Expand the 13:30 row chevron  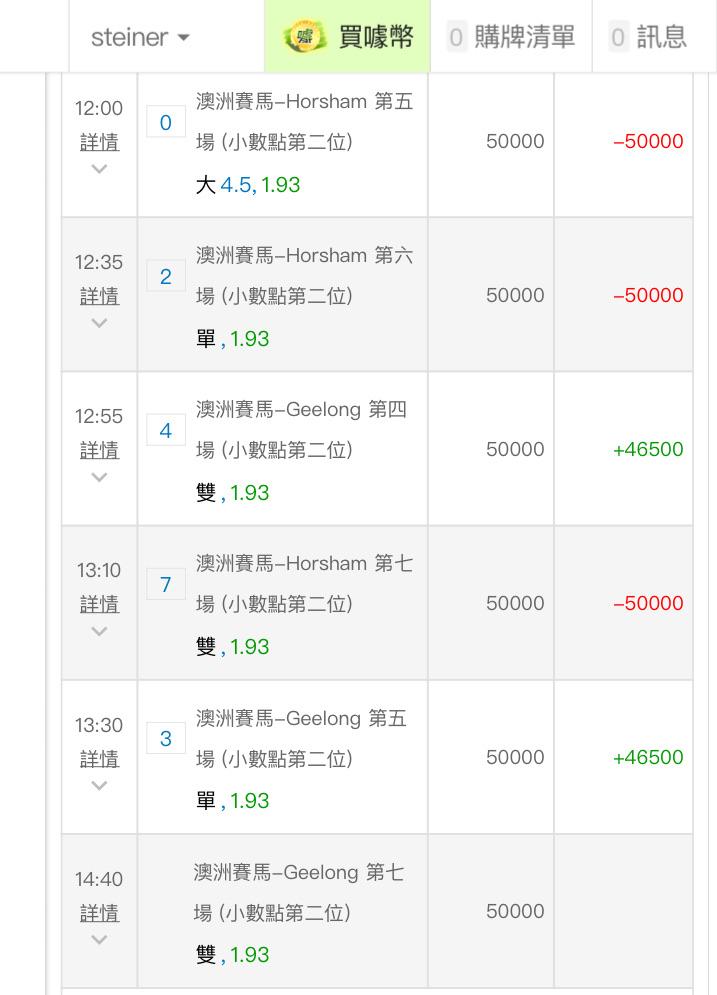point(99,786)
